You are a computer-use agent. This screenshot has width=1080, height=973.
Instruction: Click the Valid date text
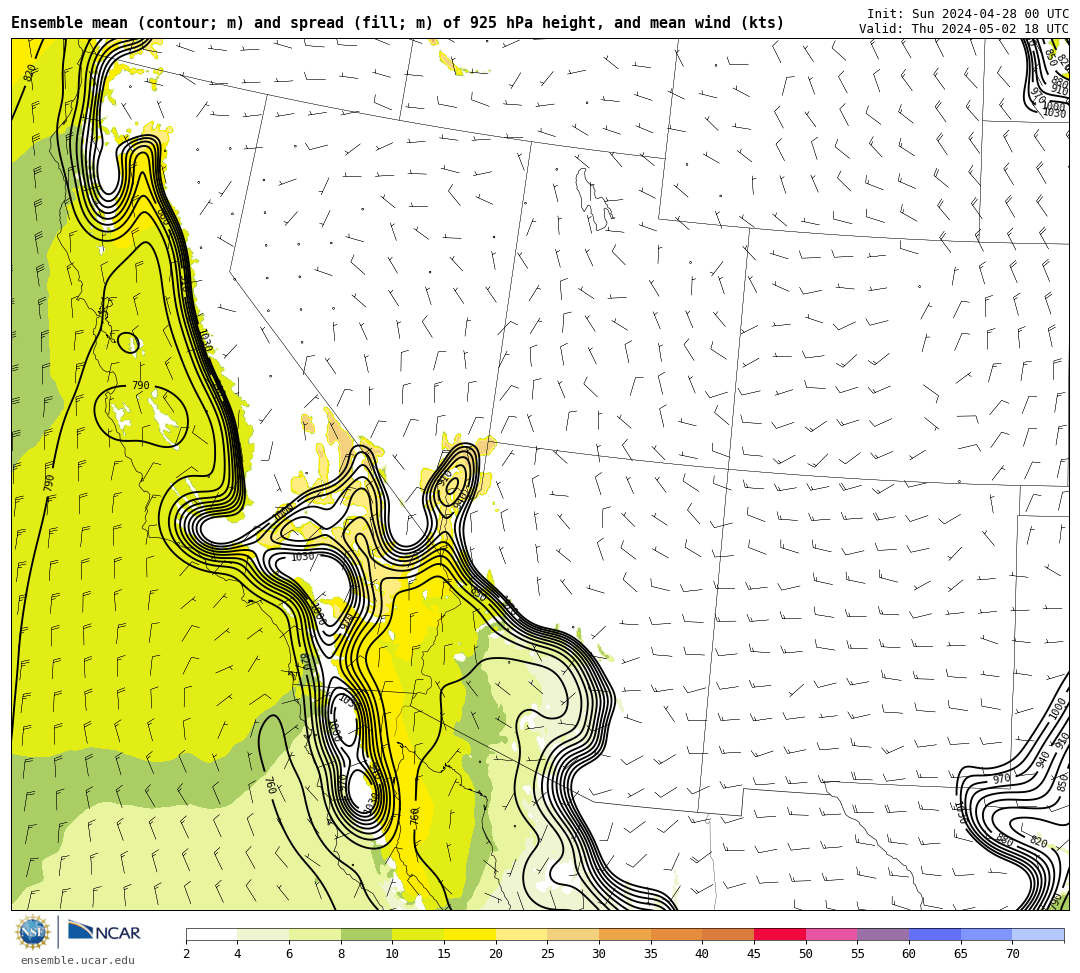(964, 29)
